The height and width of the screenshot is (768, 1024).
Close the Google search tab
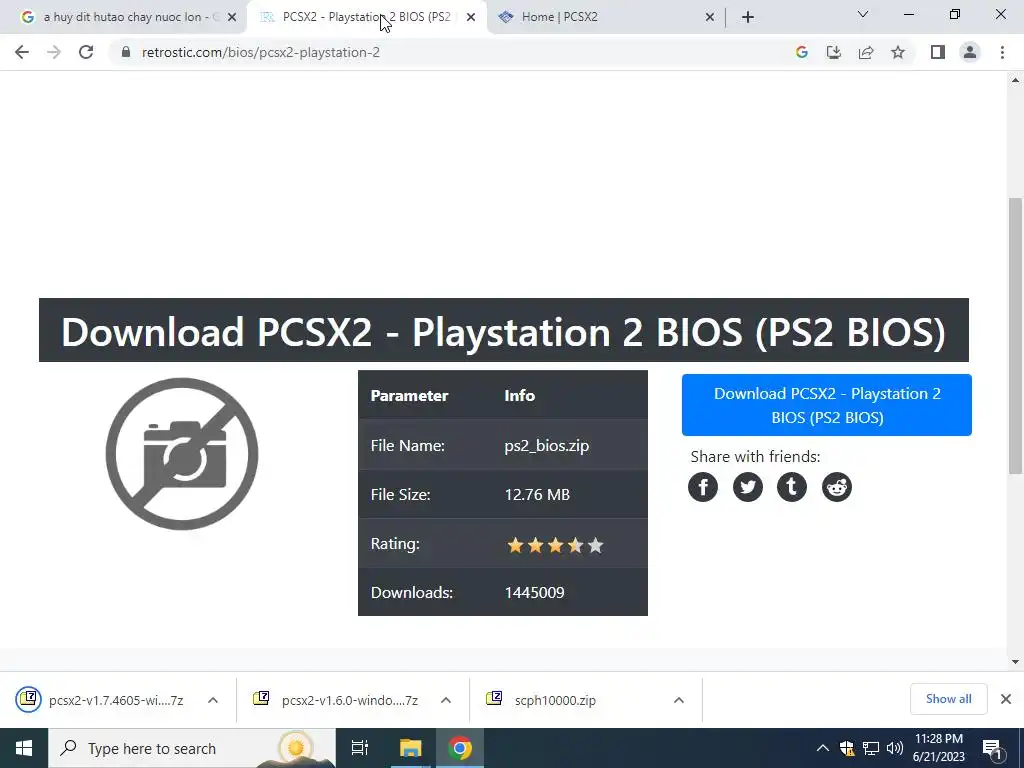pos(231,18)
